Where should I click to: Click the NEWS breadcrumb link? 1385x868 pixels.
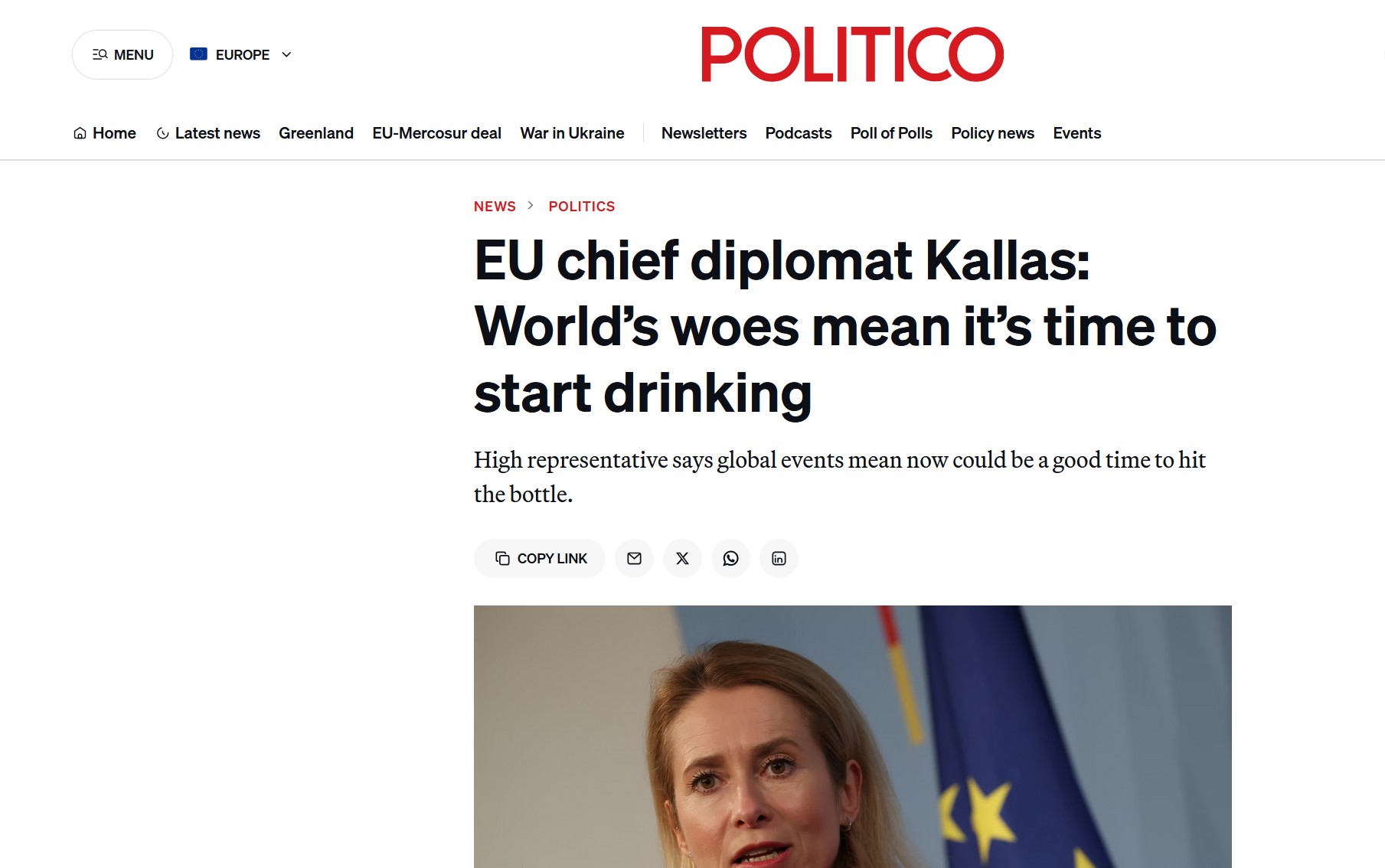coord(495,207)
